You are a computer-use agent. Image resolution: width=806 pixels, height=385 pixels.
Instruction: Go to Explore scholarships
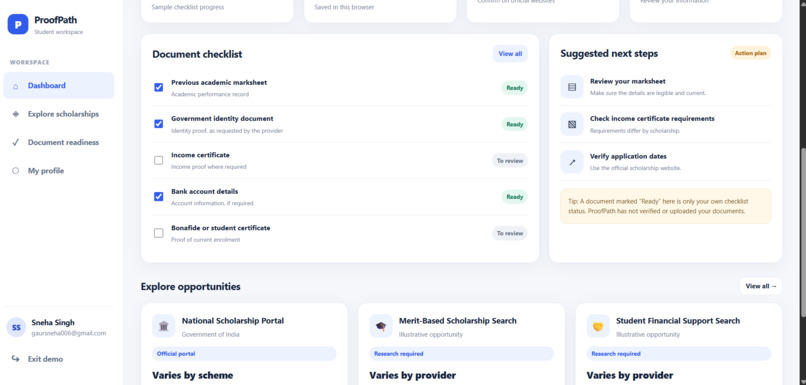tap(59, 114)
